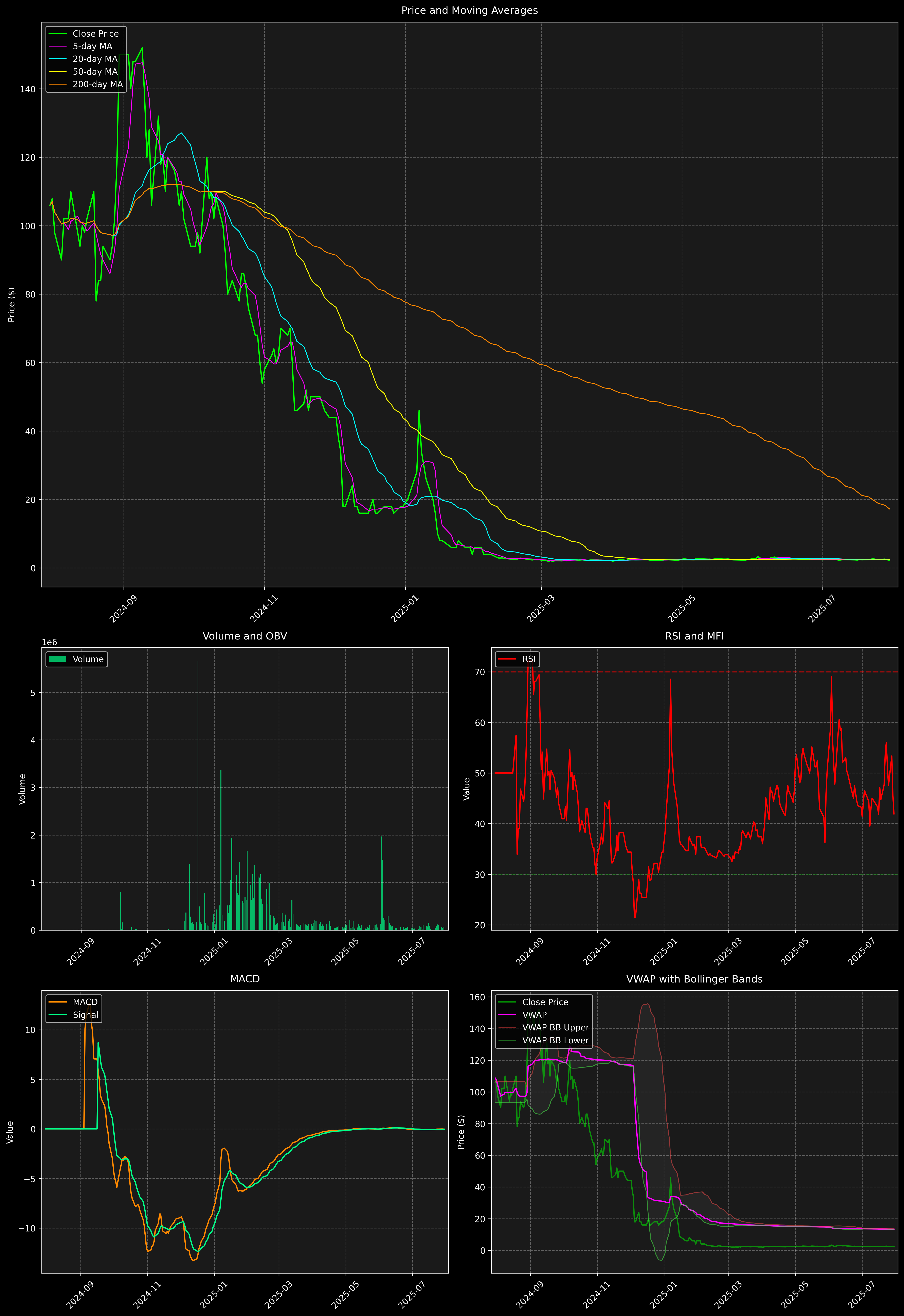Click the red RSI legend line sample

coord(507,659)
